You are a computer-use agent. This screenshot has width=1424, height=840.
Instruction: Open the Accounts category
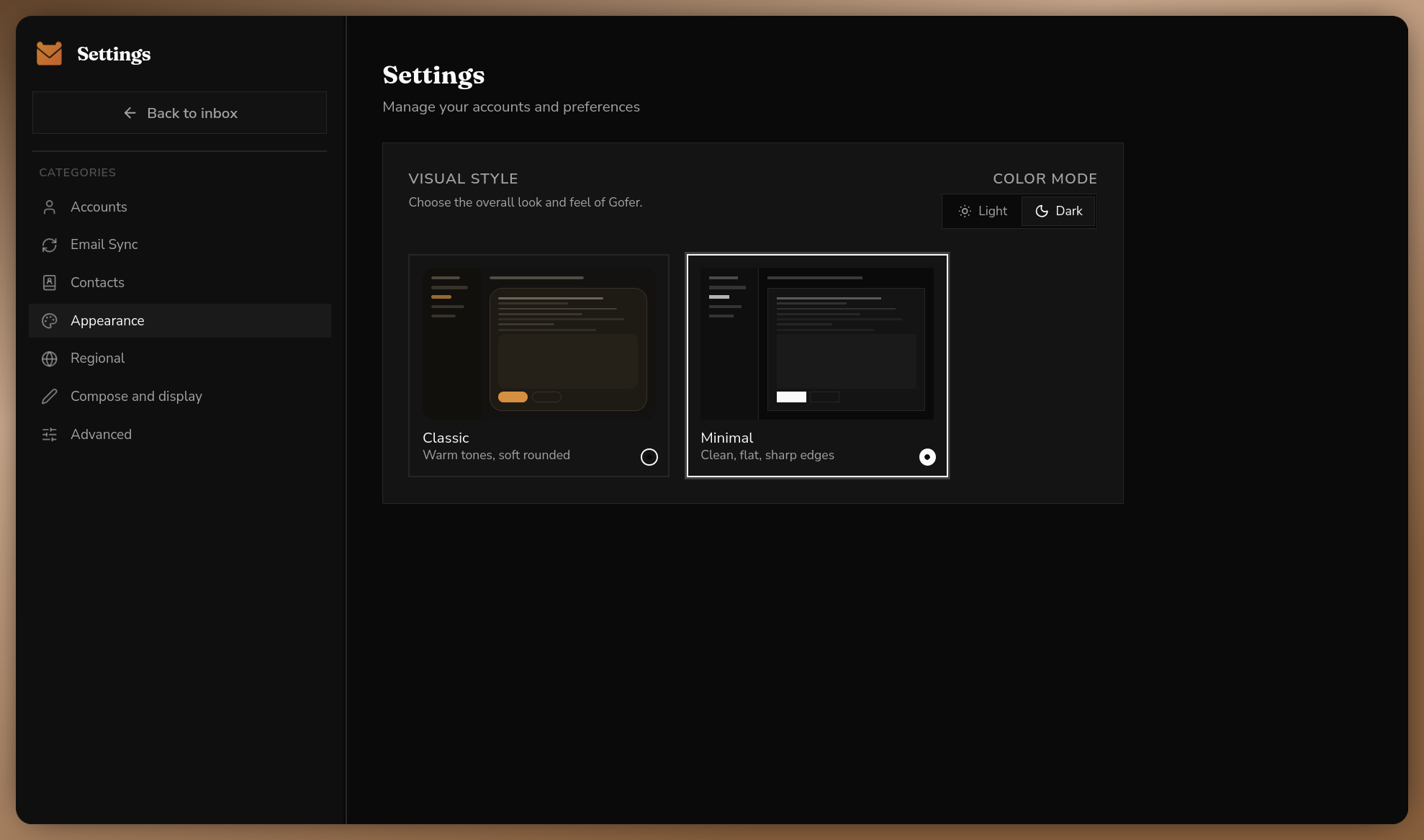tap(180, 207)
